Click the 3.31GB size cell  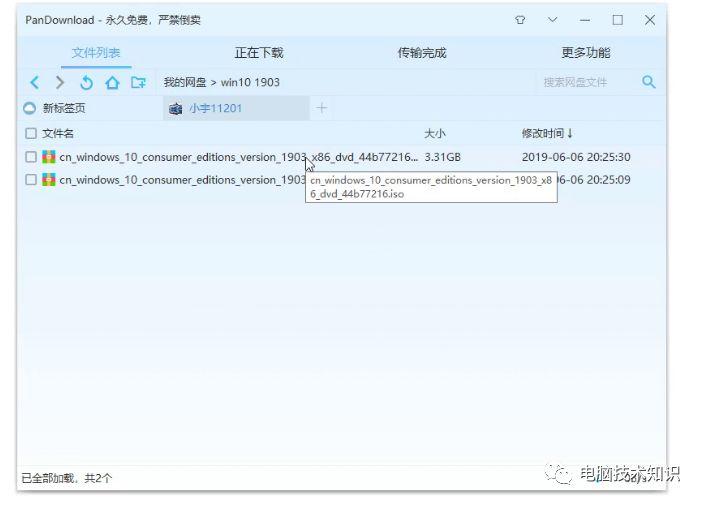[x=443, y=157]
